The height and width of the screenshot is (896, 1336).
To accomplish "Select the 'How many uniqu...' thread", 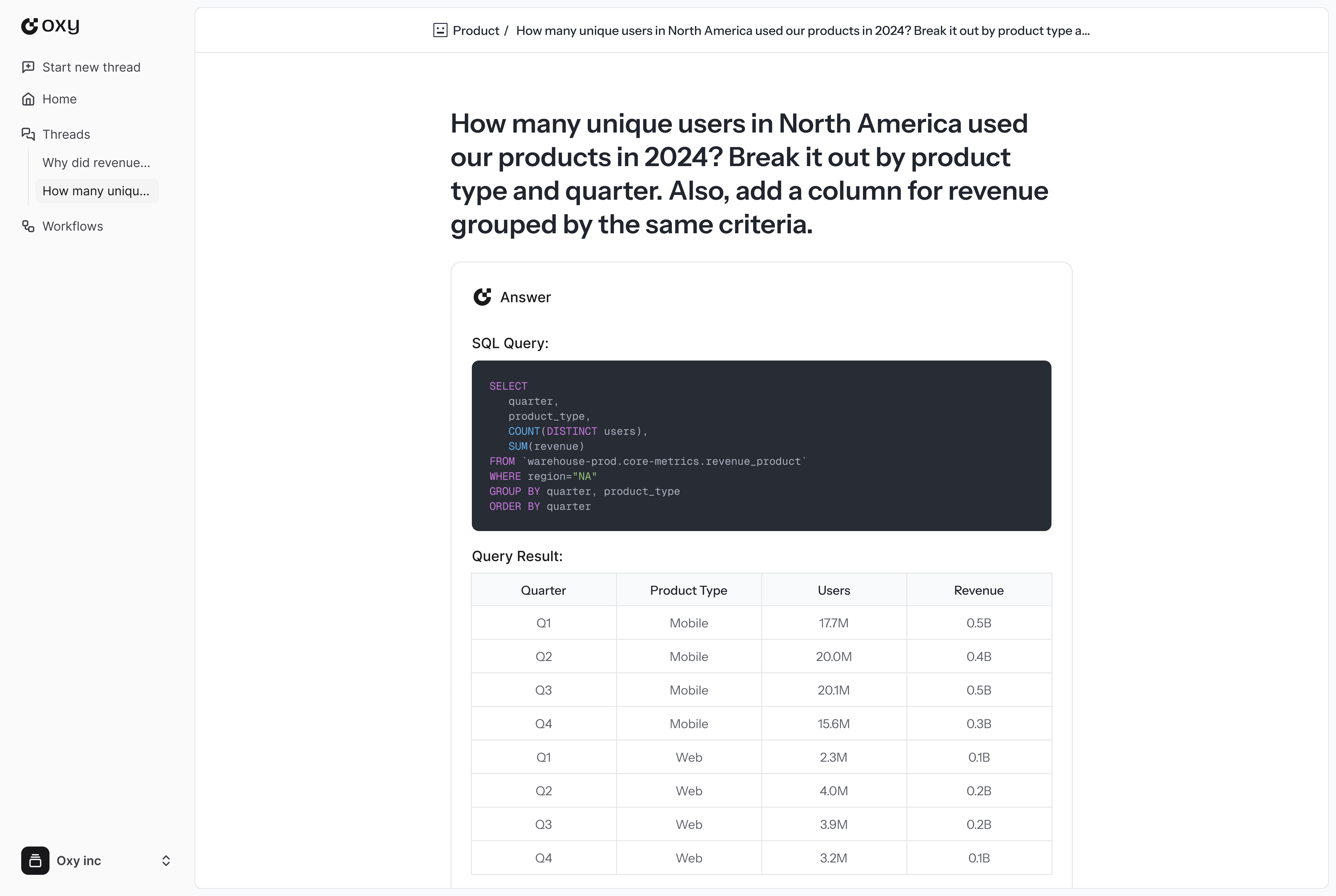I will 96,191.
